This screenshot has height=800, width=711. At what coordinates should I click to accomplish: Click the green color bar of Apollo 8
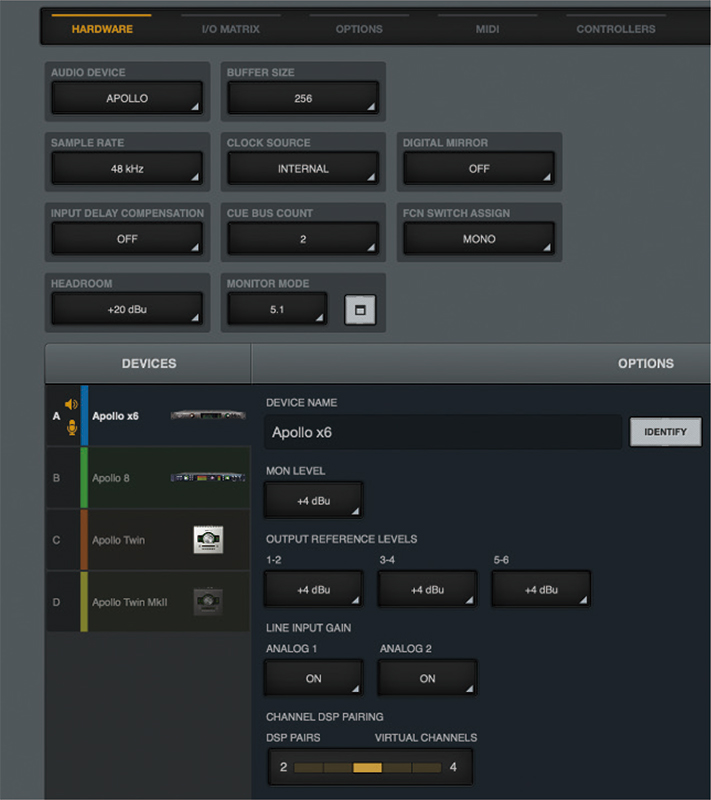click(x=84, y=478)
